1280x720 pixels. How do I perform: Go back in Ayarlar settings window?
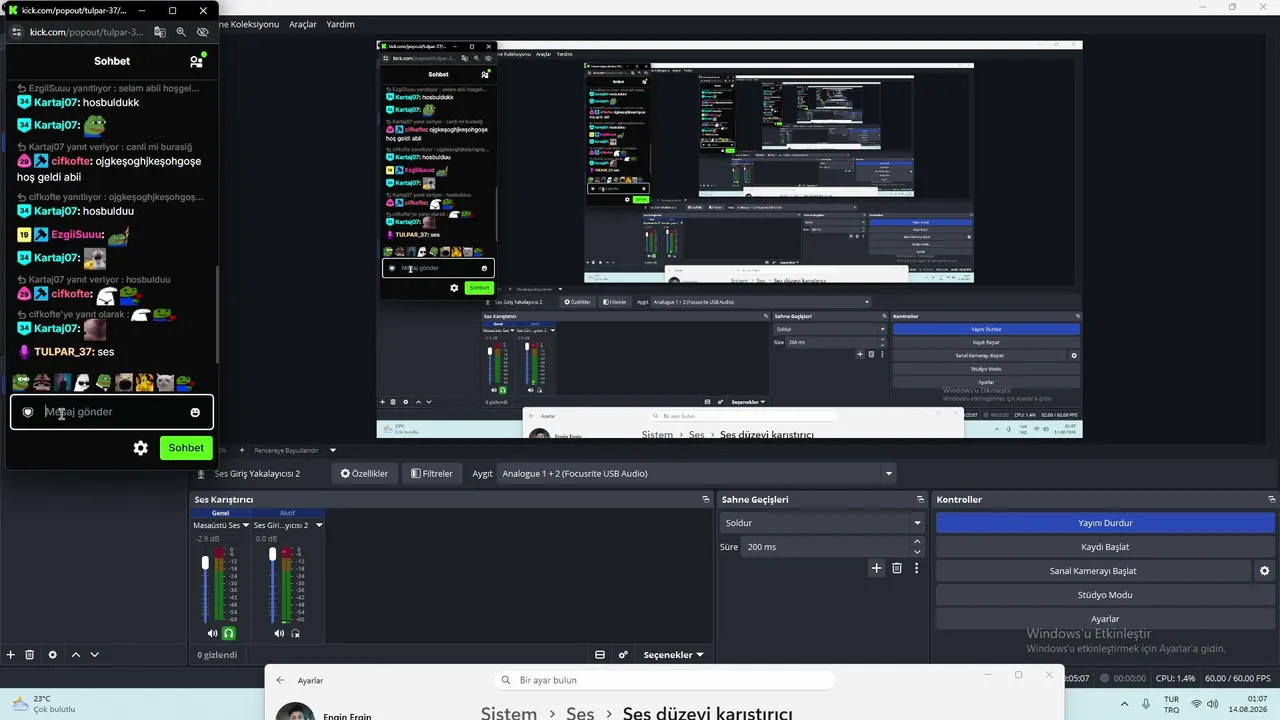281,680
